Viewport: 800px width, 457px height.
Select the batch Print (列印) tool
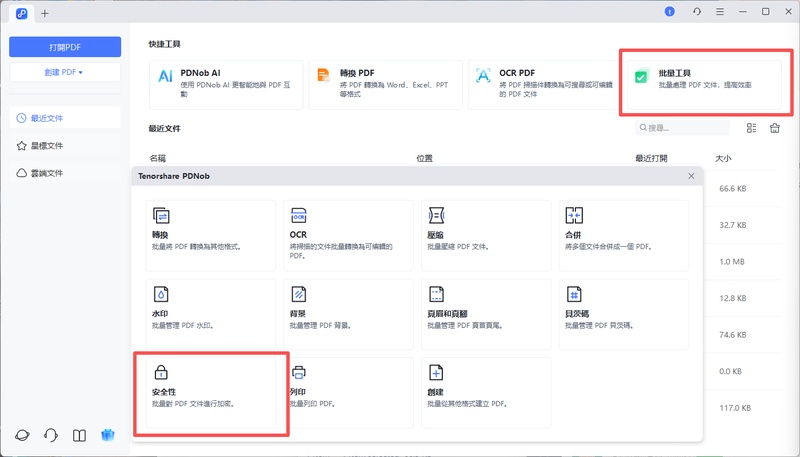(x=348, y=391)
